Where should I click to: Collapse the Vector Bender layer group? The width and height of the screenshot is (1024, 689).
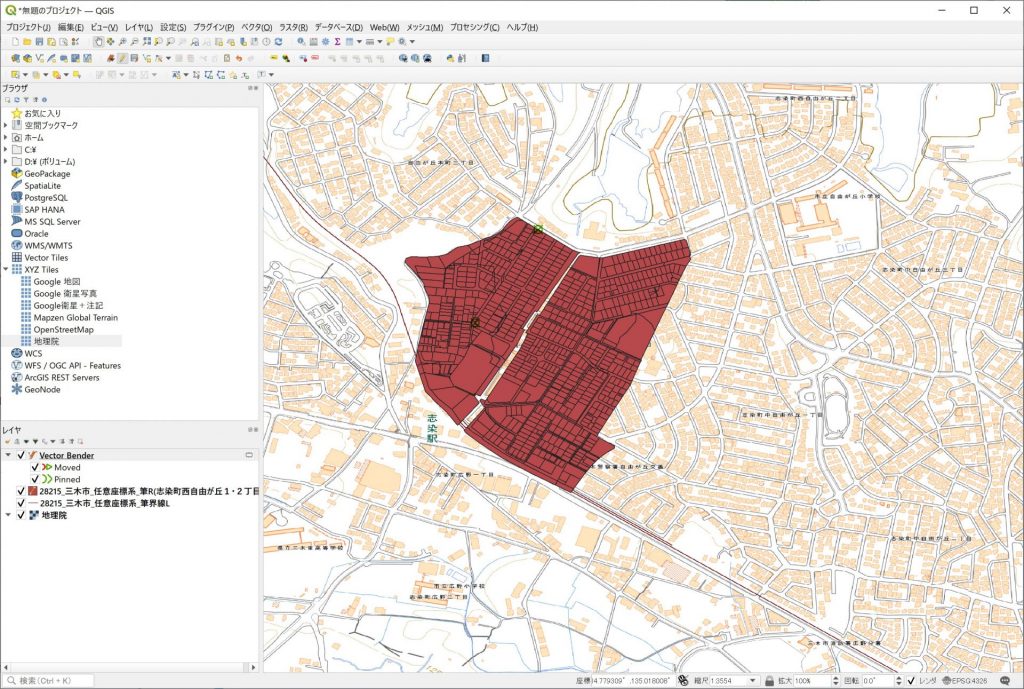click(9, 455)
